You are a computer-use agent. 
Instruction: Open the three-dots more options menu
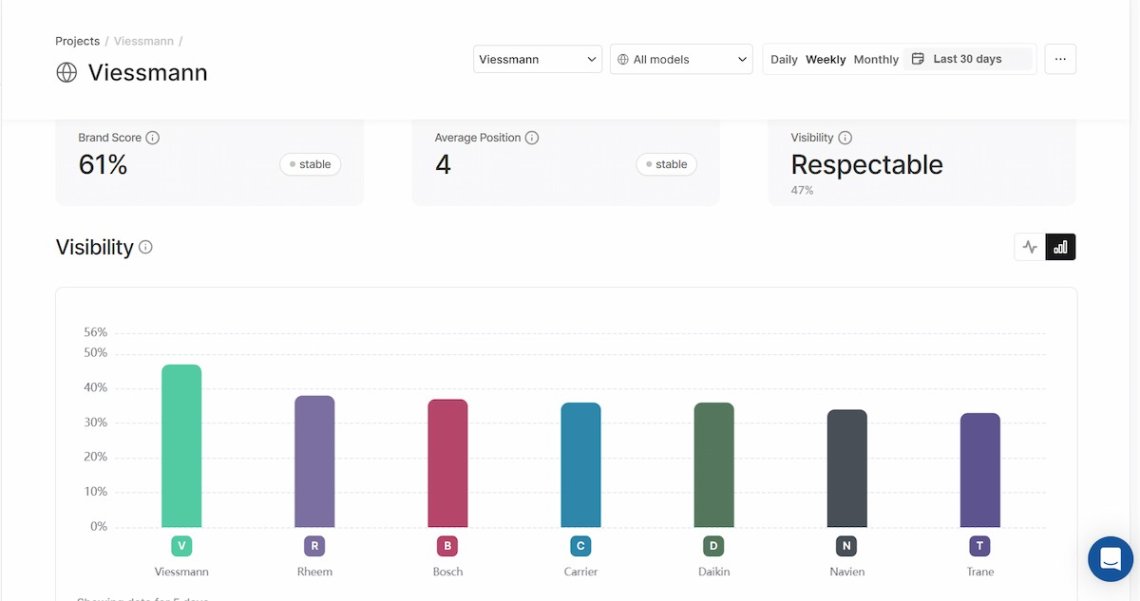[x=1060, y=59]
